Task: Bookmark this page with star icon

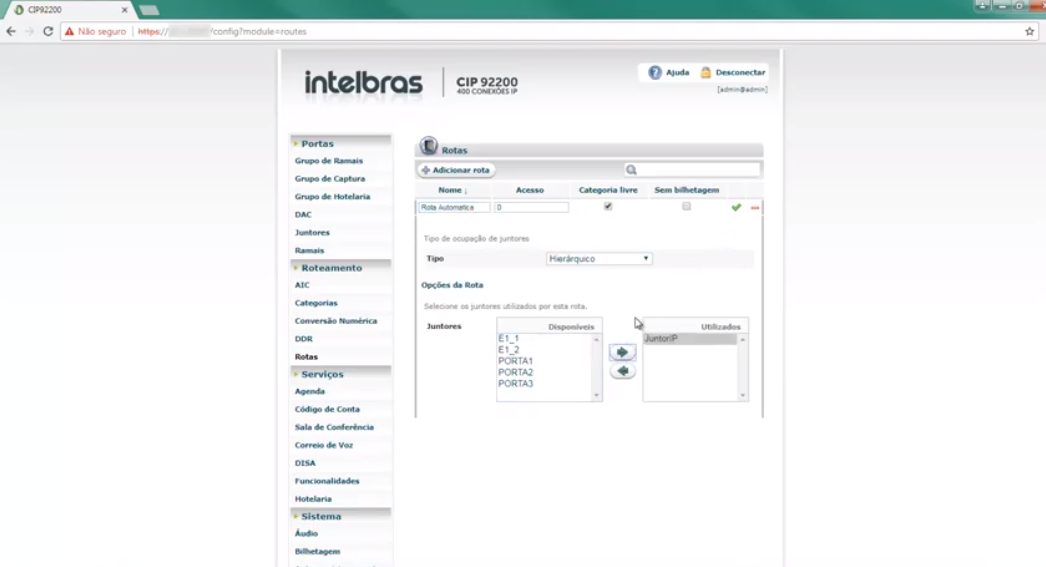Action: [x=1029, y=31]
